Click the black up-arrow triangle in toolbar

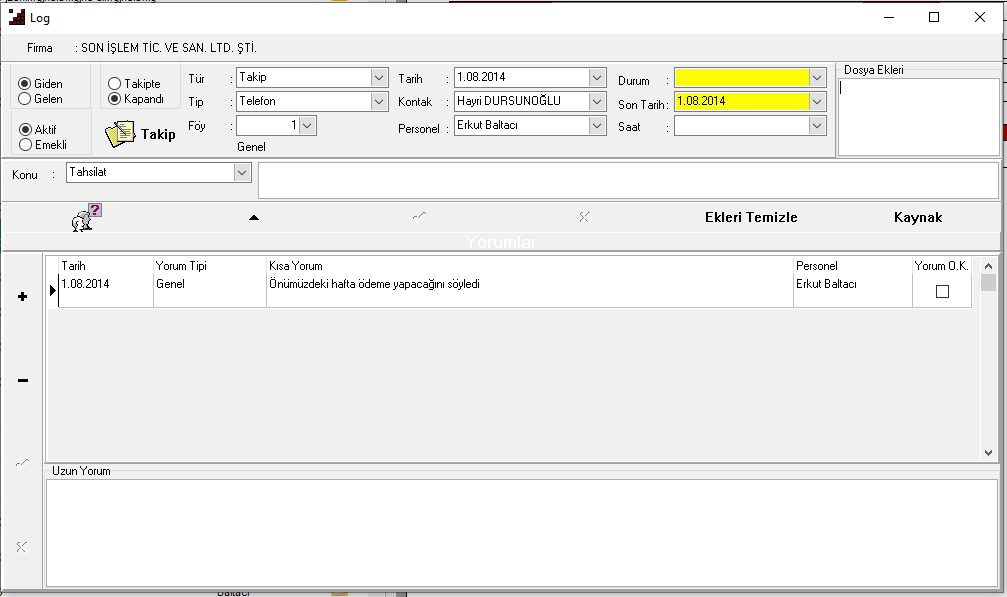[254, 217]
